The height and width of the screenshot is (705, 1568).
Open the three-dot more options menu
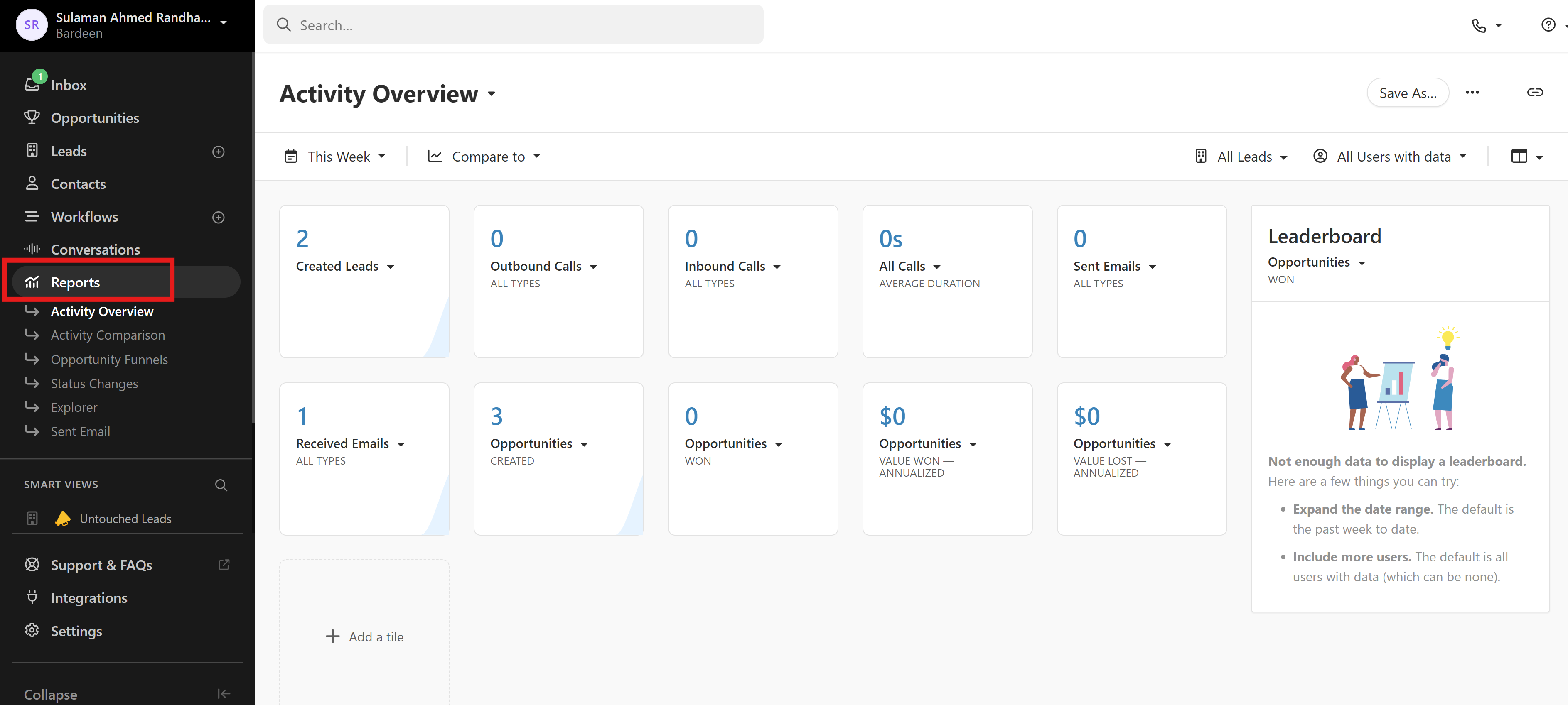(x=1472, y=93)
